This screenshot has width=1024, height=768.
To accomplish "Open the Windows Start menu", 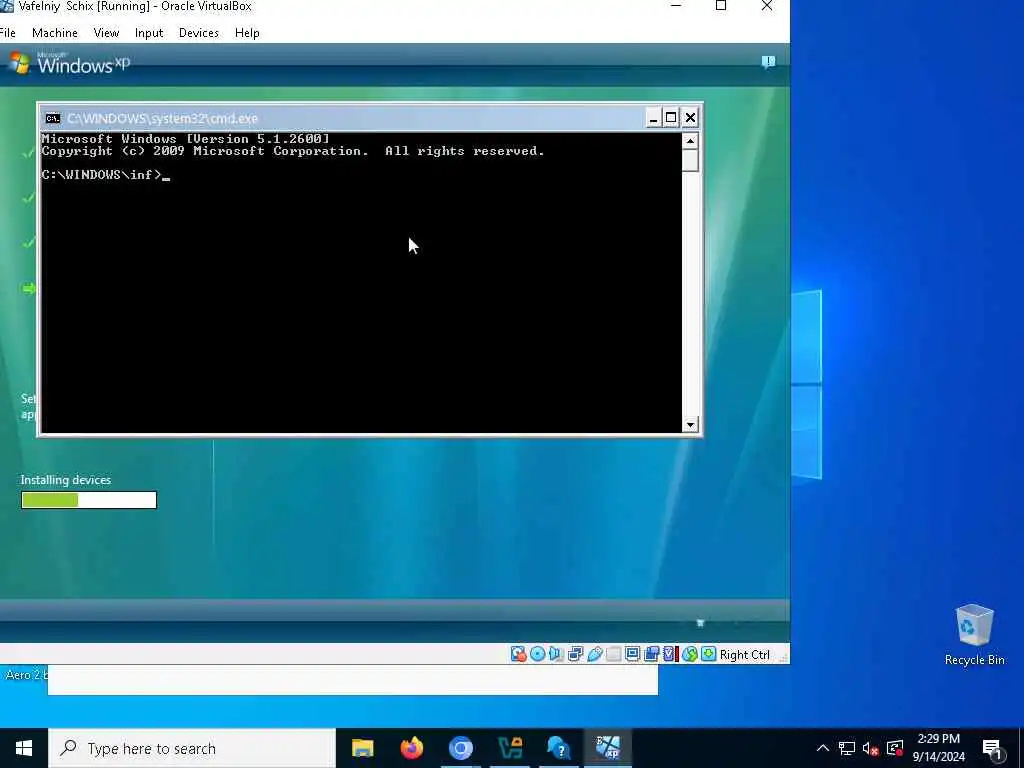I will coord(24,748).
